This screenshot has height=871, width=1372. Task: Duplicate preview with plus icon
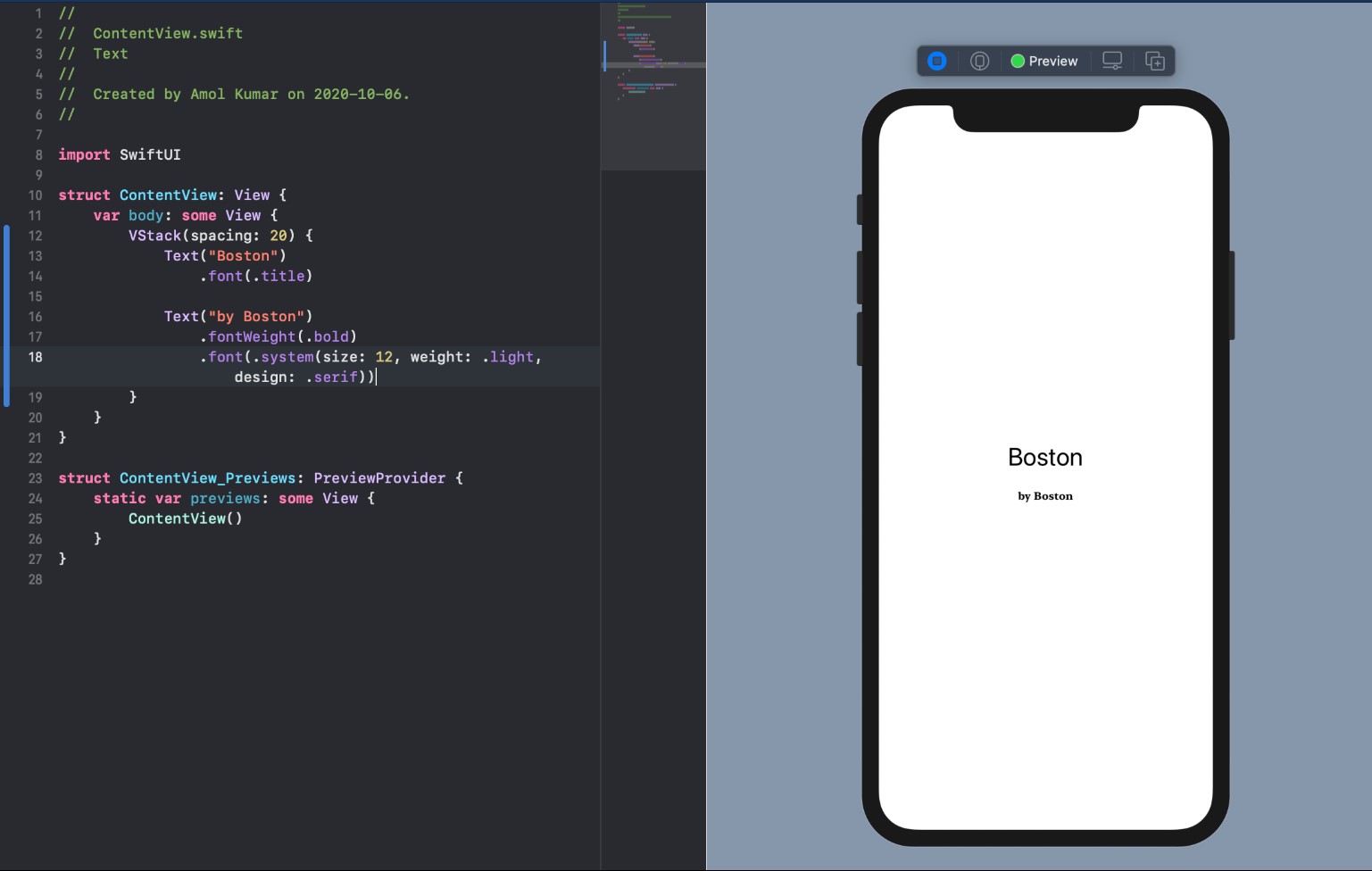coord(1155,61)
